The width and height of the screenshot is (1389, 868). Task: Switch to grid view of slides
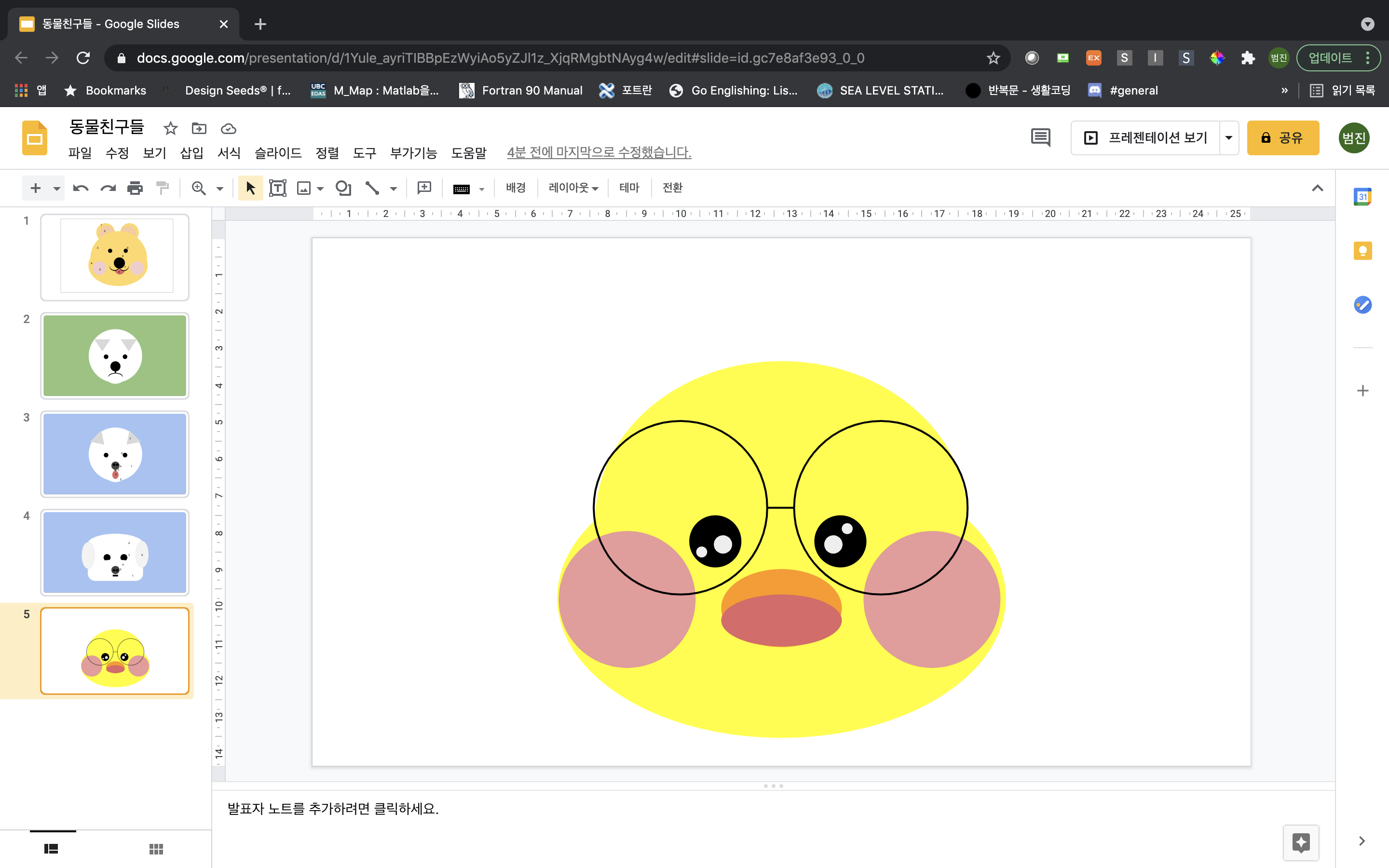(x=156, y=849)
